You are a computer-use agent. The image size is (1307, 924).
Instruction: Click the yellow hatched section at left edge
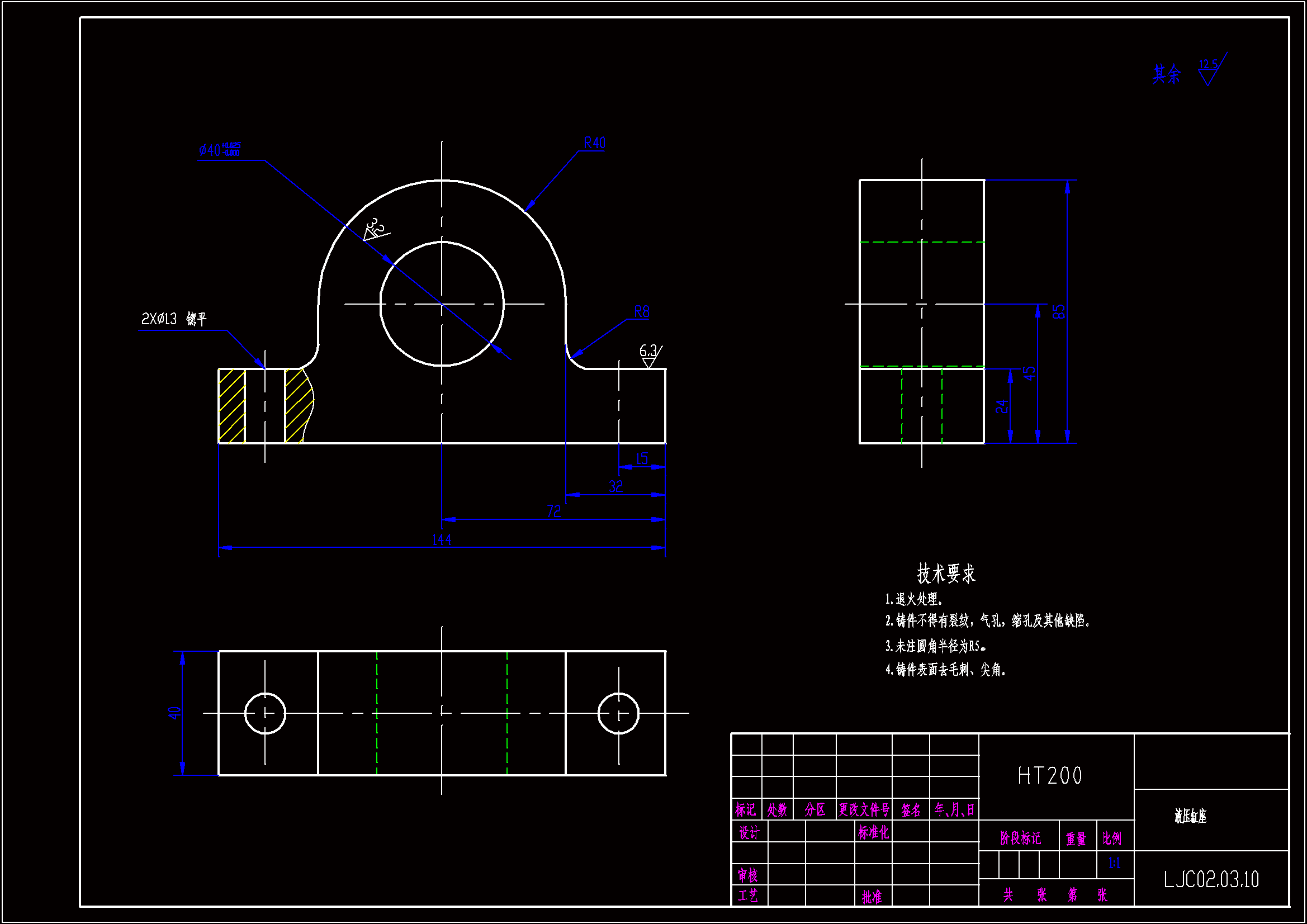[x=231, y=406]
